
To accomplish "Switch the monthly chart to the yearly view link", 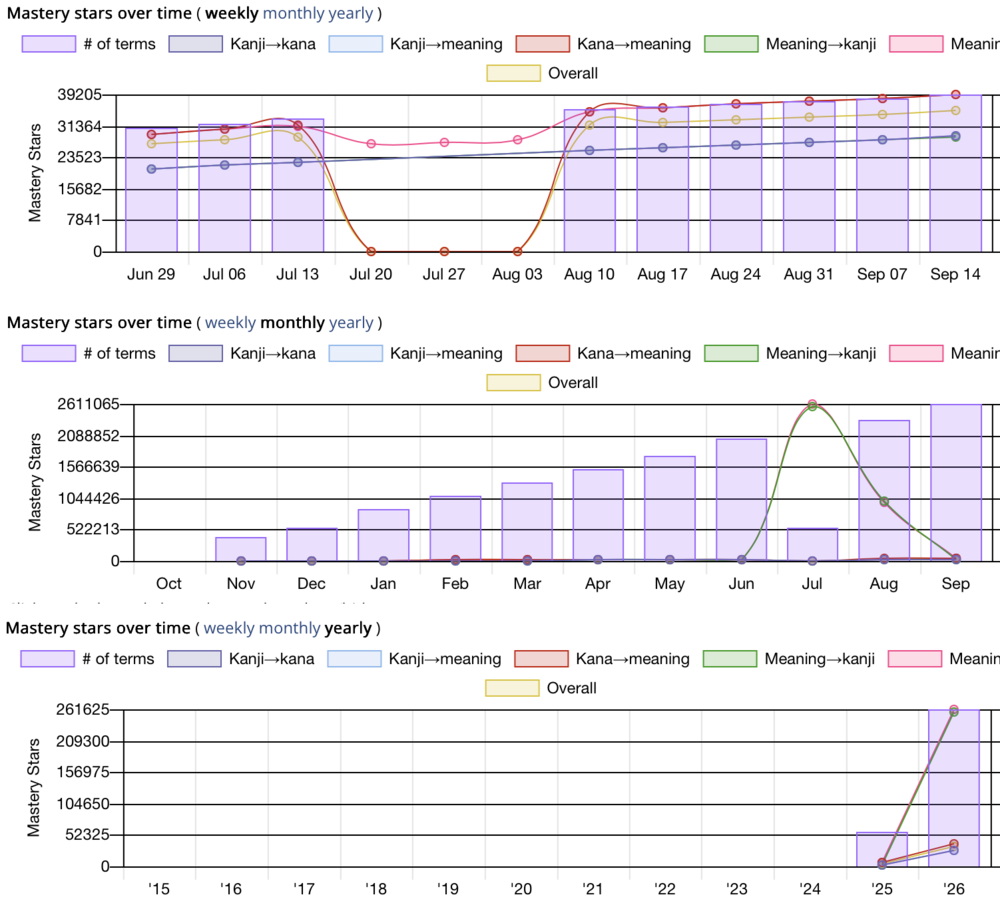I will (351, 323).
